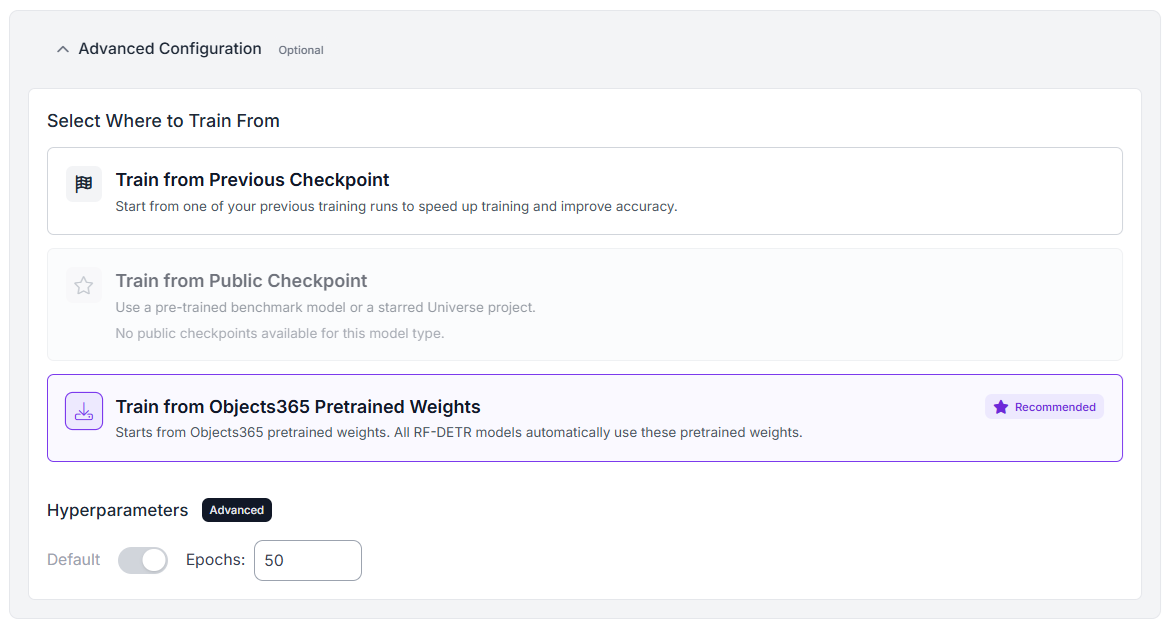The width and height of the screenshot is (1170, 631).
Task: Select Train from Objects365 Pretrained Weights title
Action: pyautogui.click(x=298, y=407)
